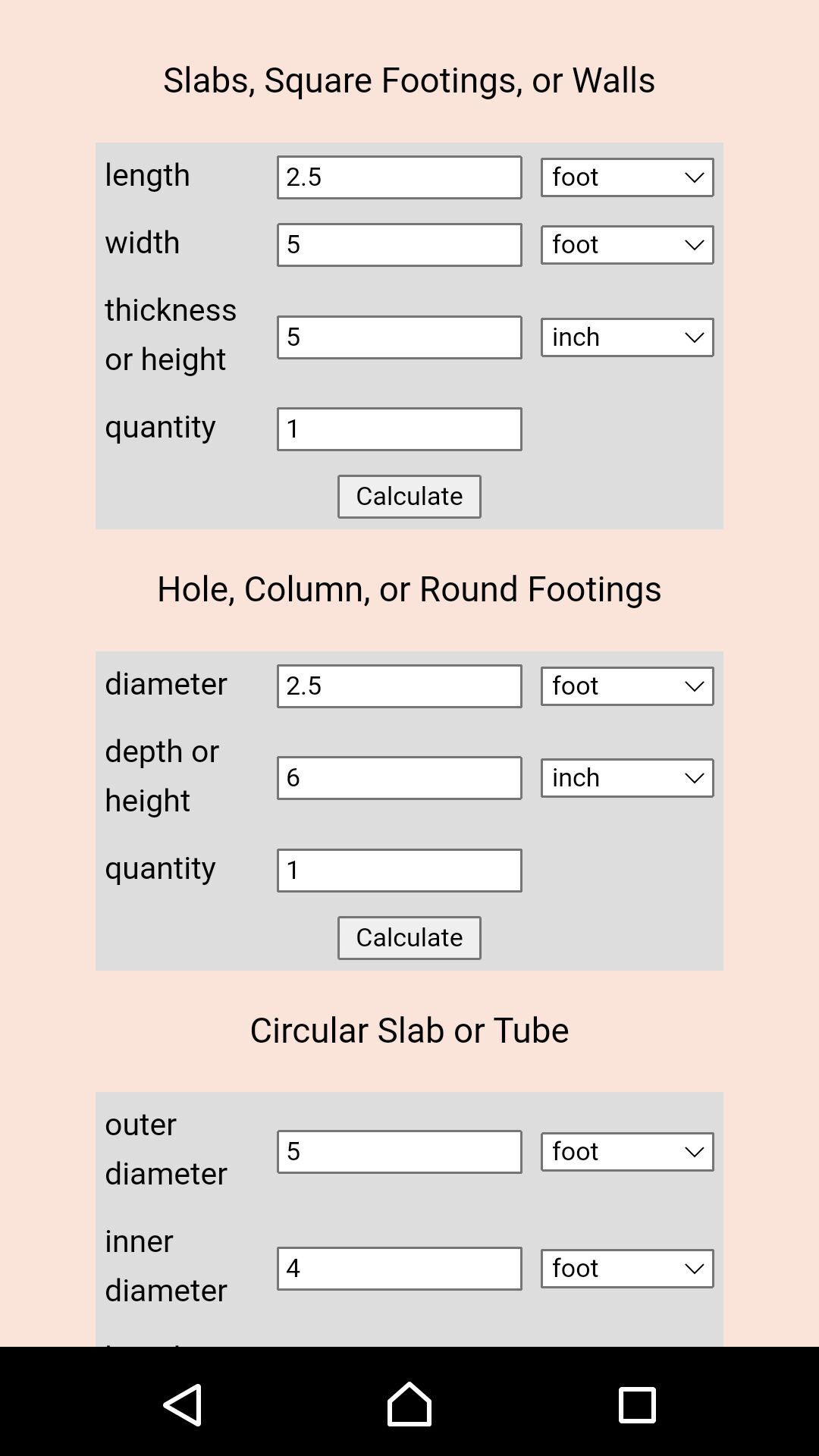Open the slab width unit dropdown
This screenshot has width=819, height=1456.
pos(627,245)
